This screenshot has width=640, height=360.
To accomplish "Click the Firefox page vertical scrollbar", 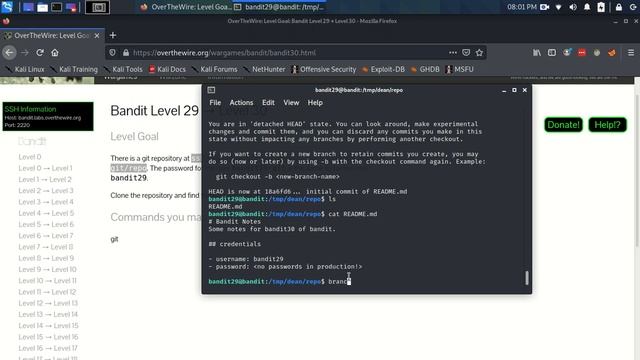I will click(637, 171).
